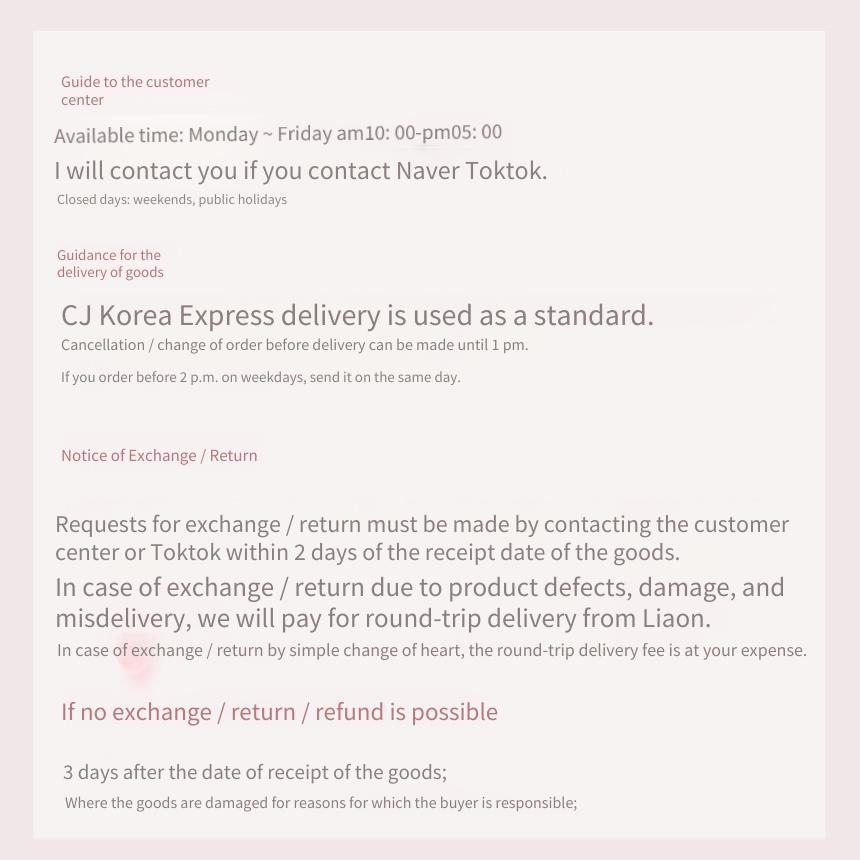Viewport: 860px width, 860px height.
Task: Click the "Requests for exchange / return" sentence
Action: point(422,524)
